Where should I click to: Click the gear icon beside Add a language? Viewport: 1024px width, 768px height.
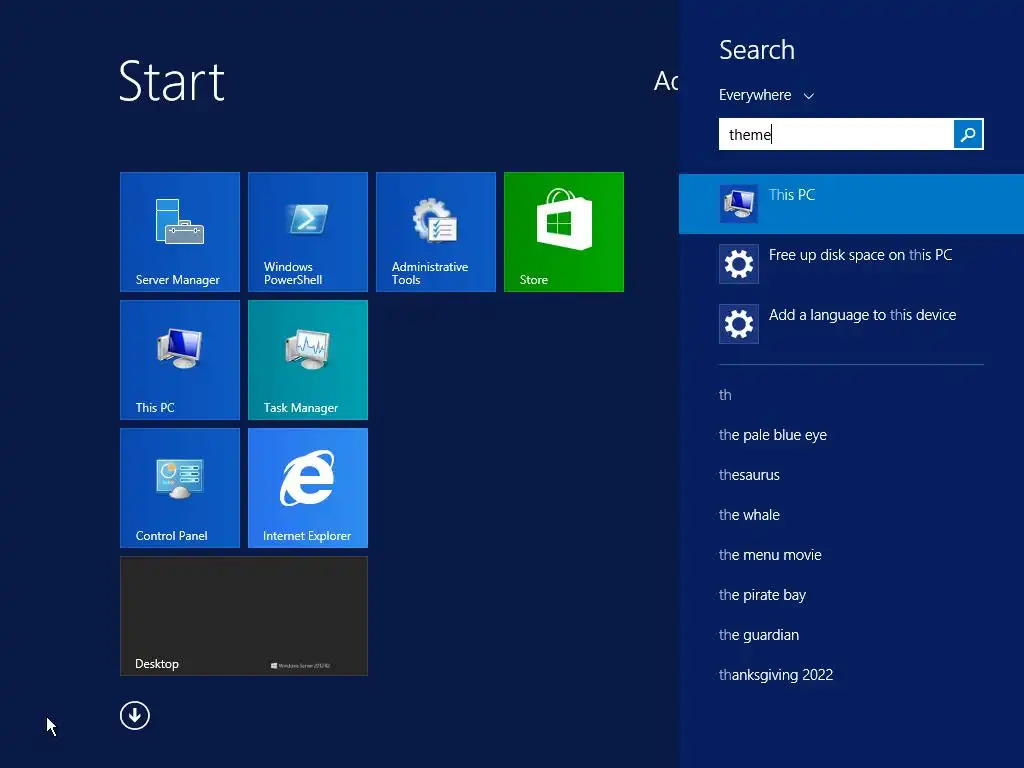pos(739,324)
